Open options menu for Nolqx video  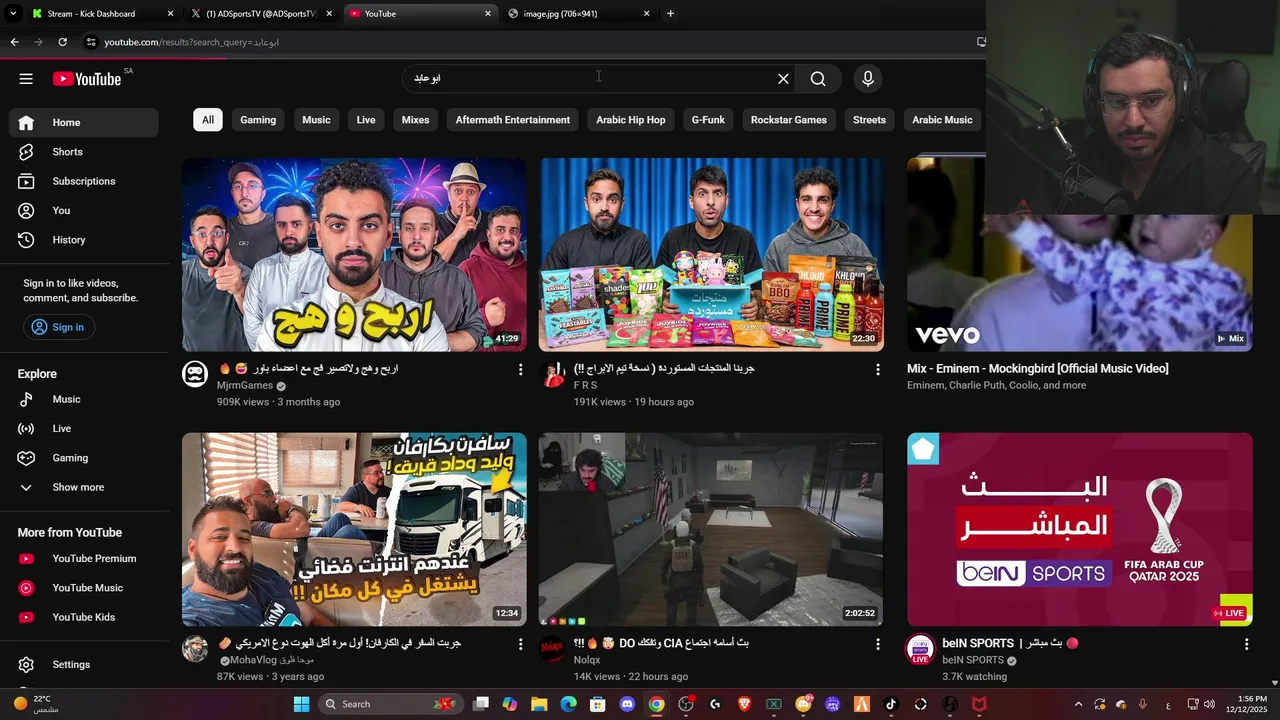878,645
